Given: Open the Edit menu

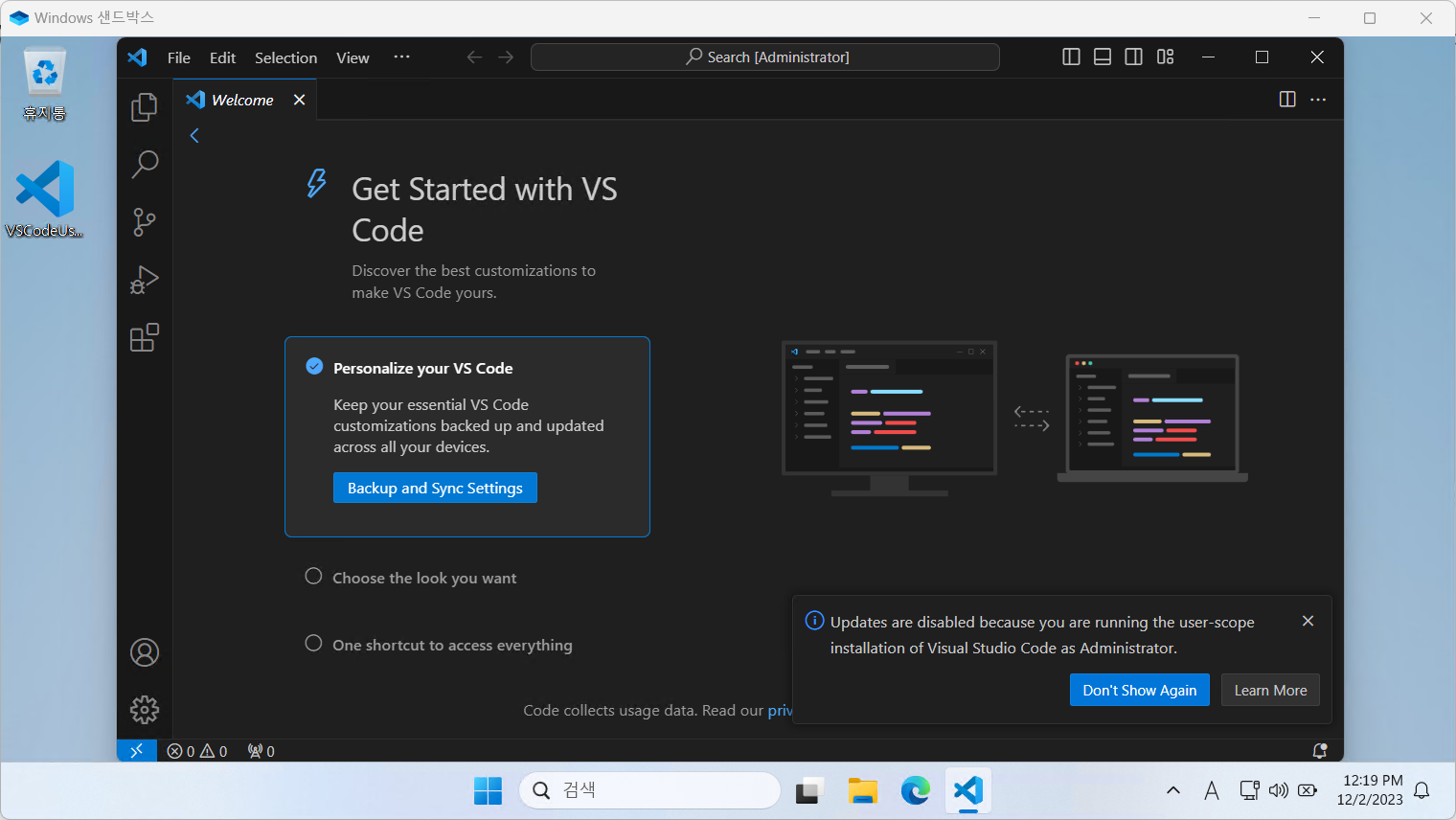Looking at the screenshot, I should coord(223,57).
